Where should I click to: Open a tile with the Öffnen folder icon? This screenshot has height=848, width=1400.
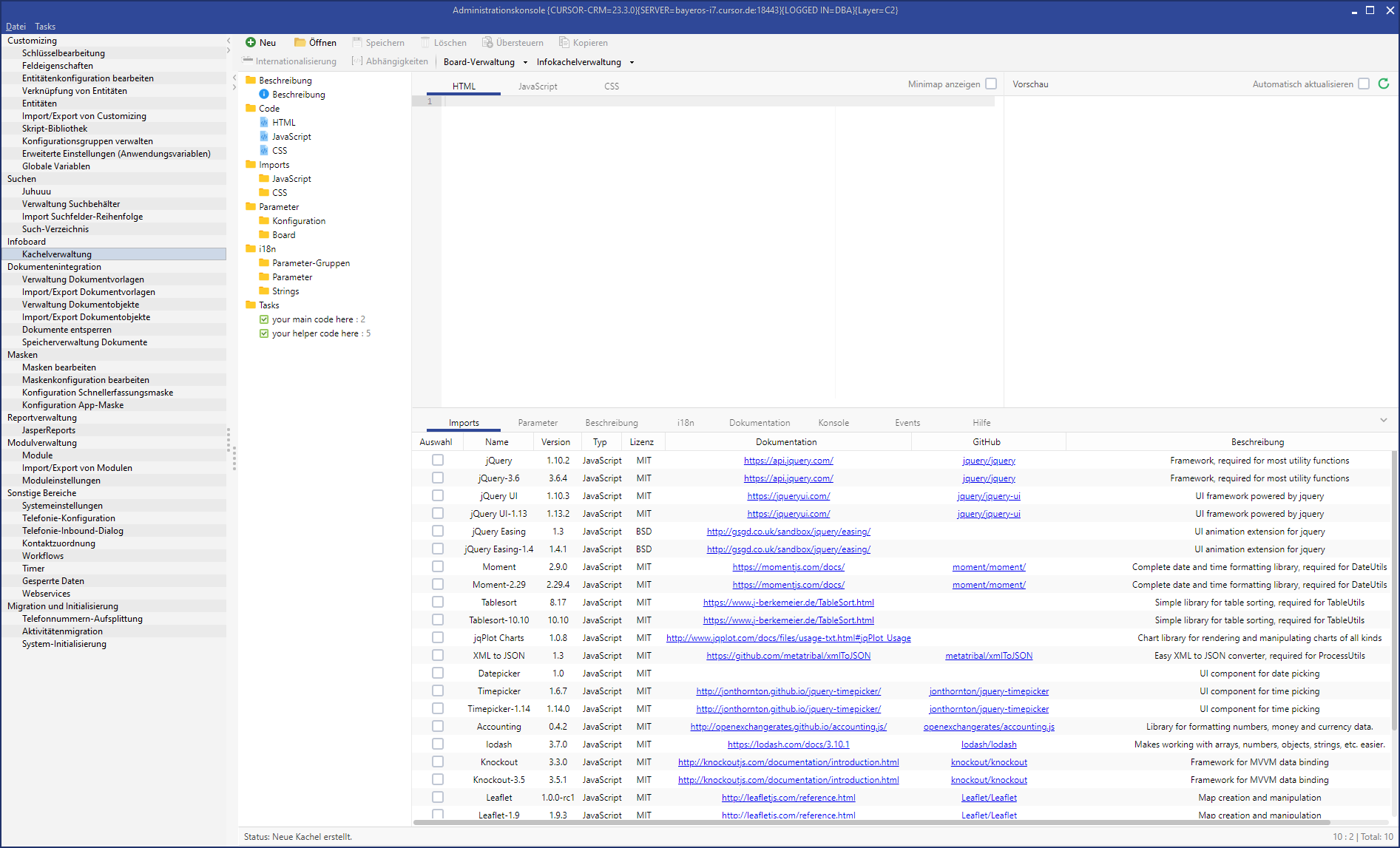point(300,43)
